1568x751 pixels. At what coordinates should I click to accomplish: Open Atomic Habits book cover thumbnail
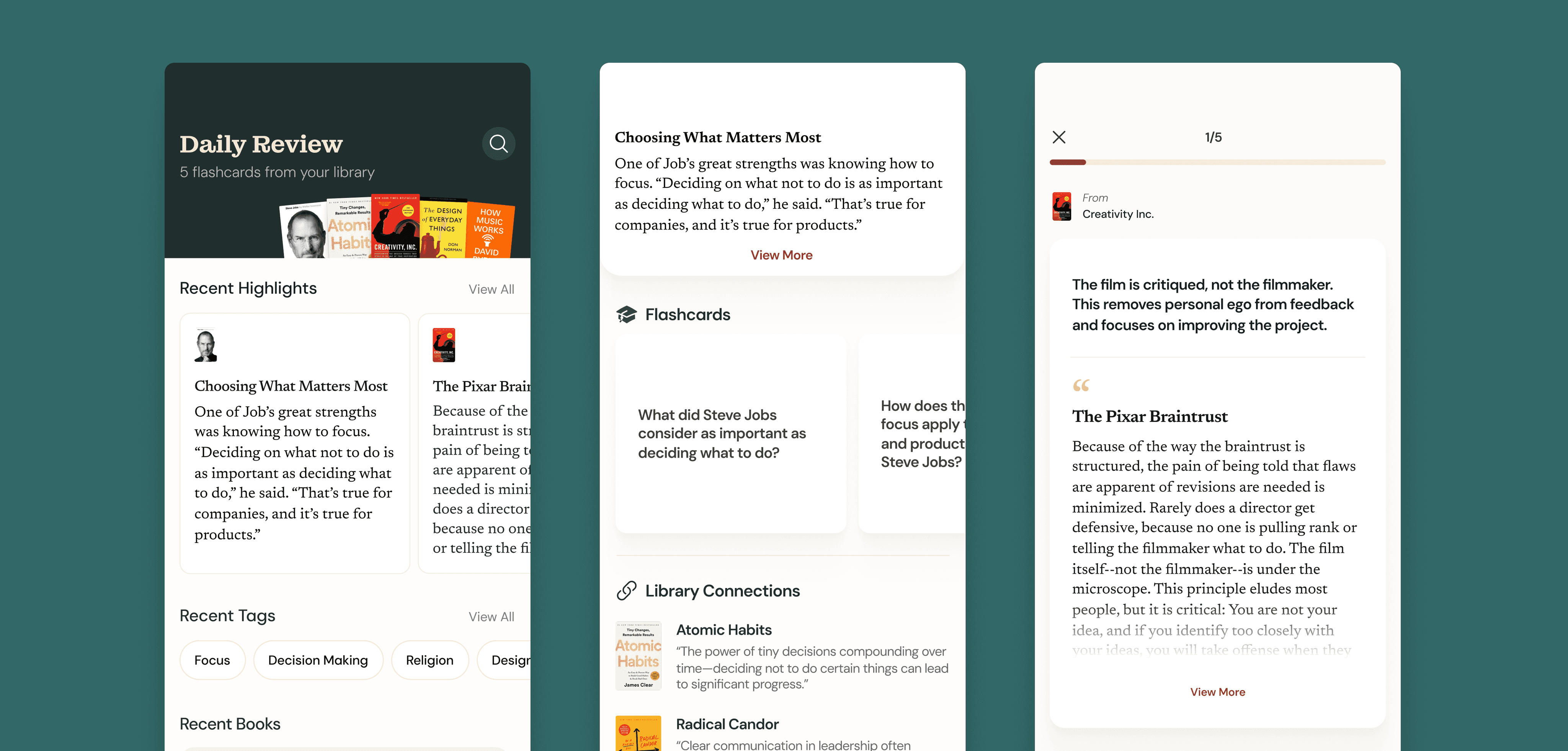coord(638,655)
